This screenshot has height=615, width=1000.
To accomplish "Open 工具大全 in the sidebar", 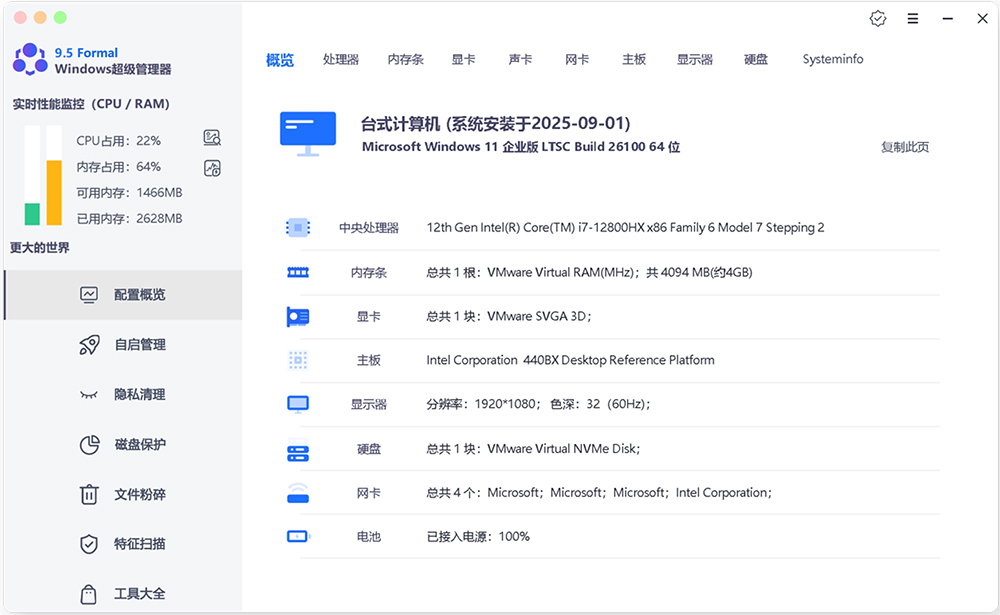I will [123, 593].
